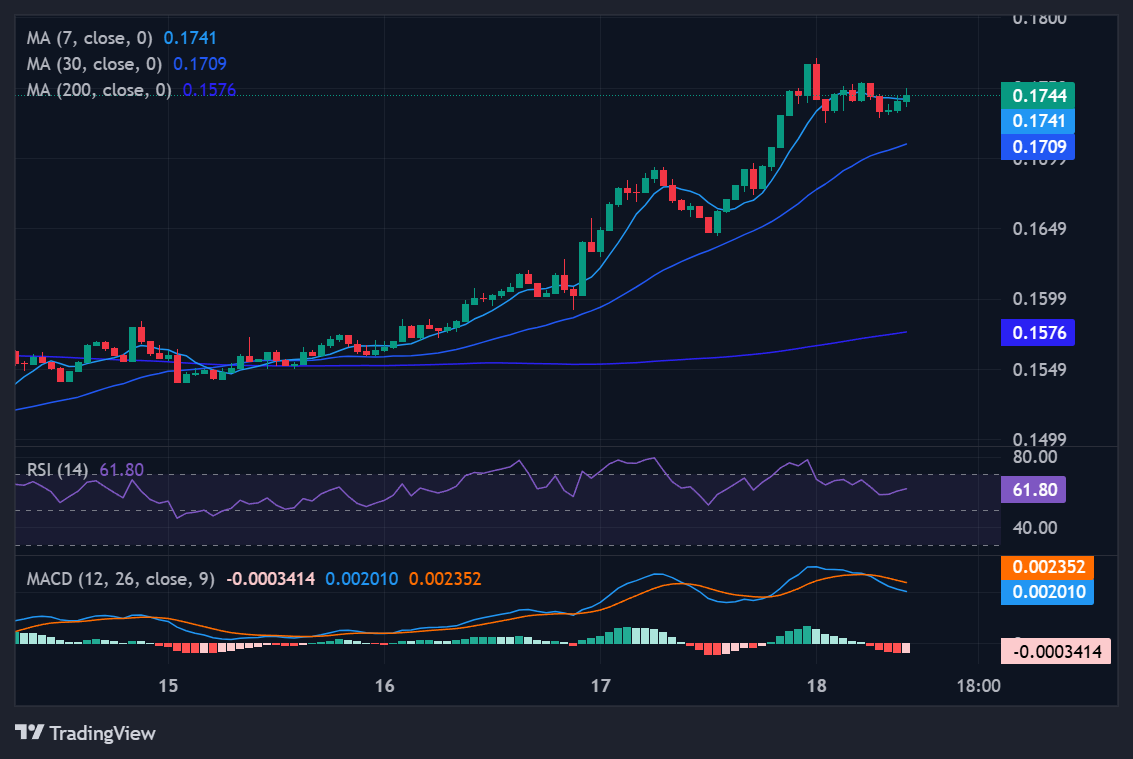Click the green 0.1744 current price tag
This screenshot has width=1133, height=759.
(x=1039, y=96)
